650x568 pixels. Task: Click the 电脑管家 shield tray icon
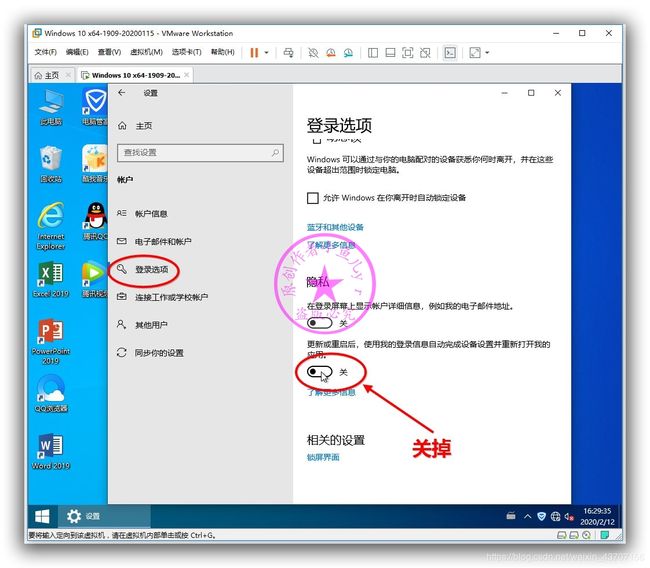tap(541, 516)
